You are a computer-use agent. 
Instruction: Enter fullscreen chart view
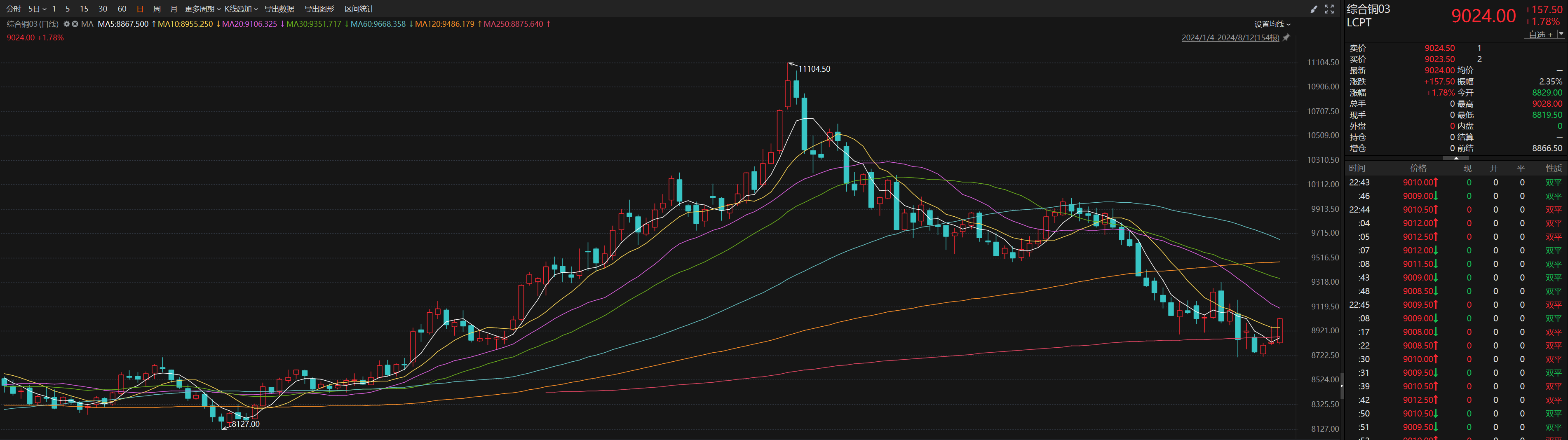pyautogui.click(x=1329, y=9)
